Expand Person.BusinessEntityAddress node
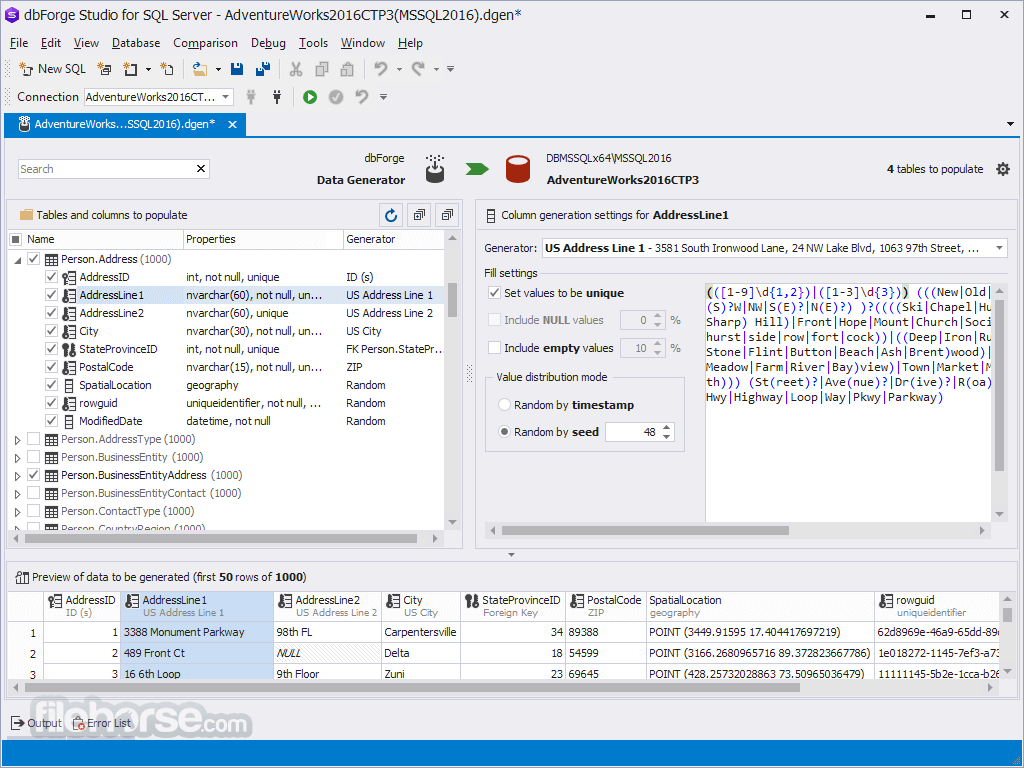The image size is (1024, 768). pyautogui.click(x=18, y=476)
